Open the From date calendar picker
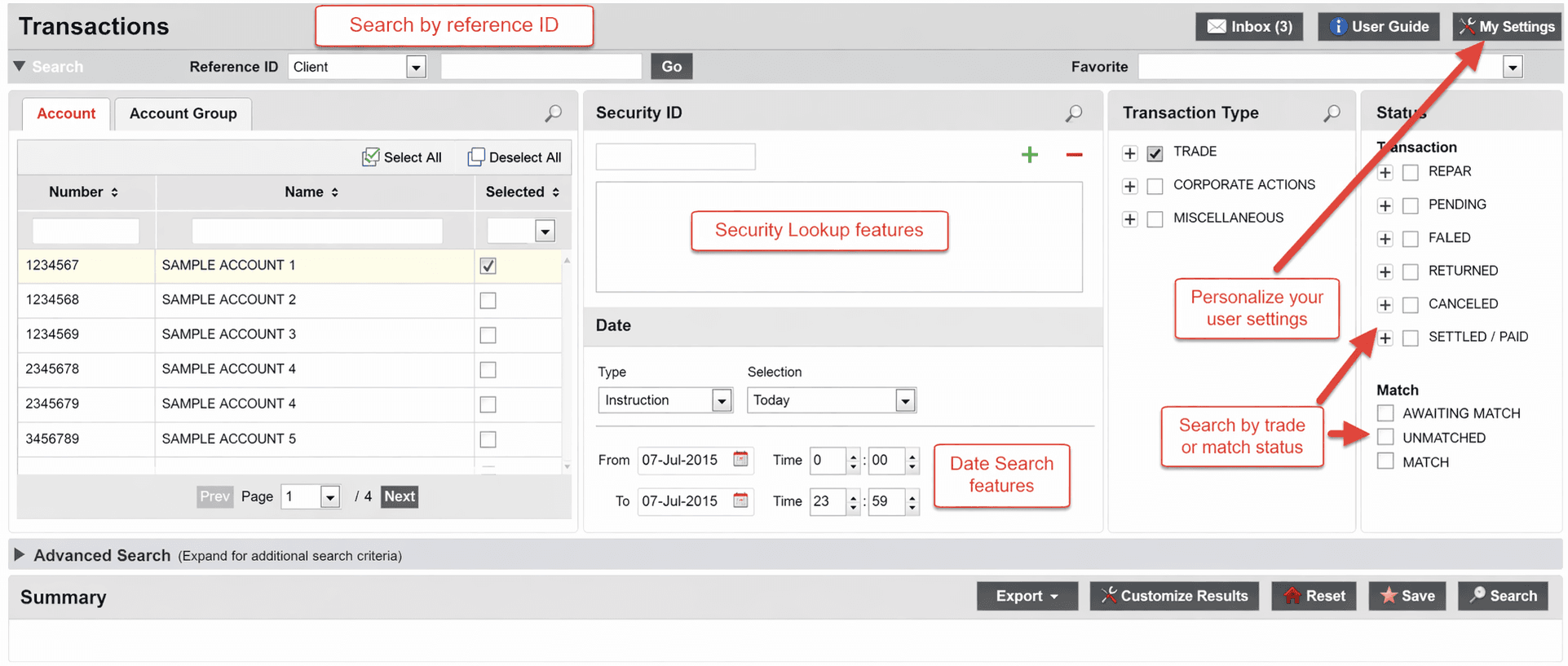The height and width of the screenshot is (666, 1568). [x=740, y=459]
